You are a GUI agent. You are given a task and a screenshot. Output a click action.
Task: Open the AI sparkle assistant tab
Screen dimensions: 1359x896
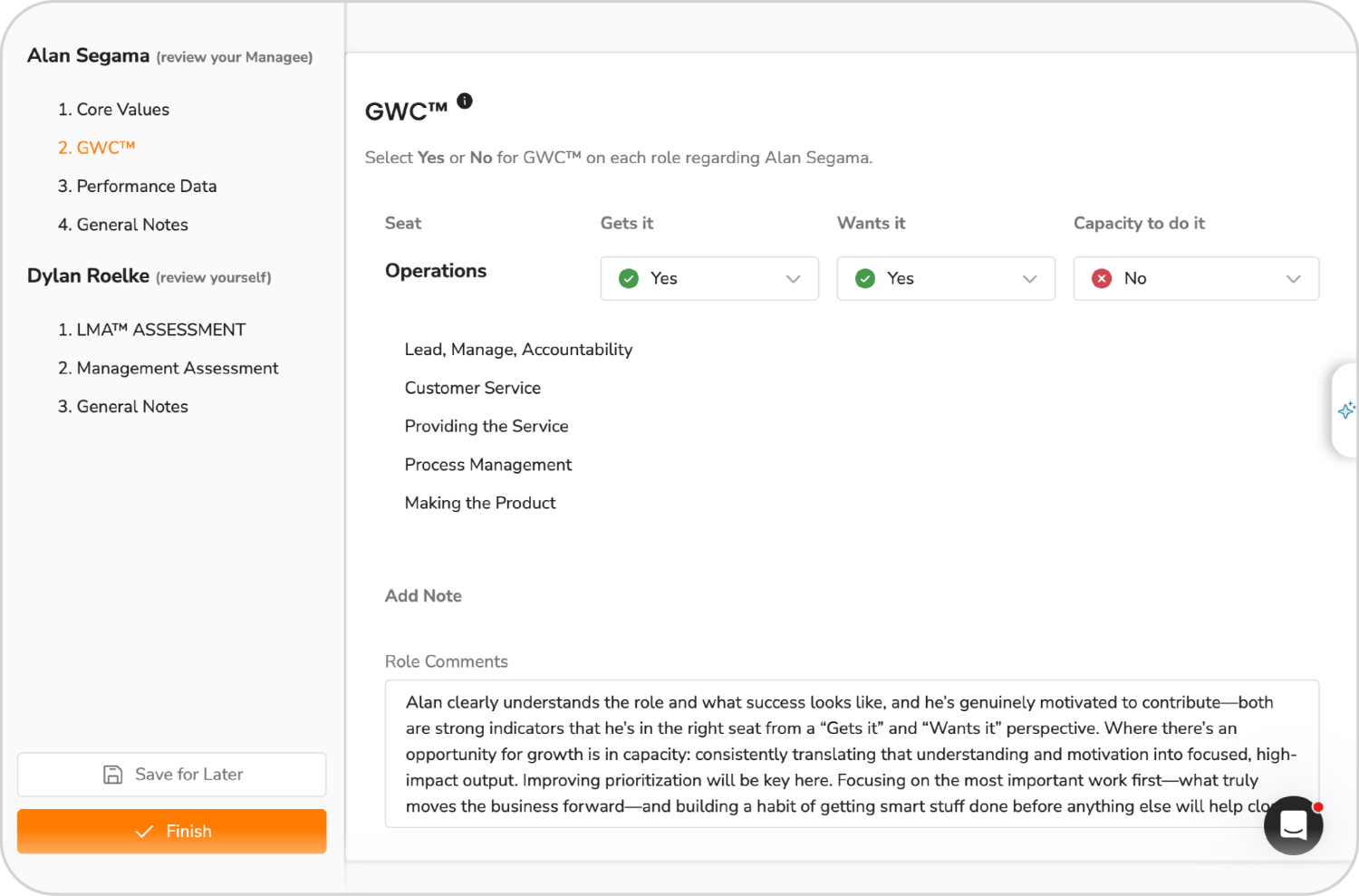coord(1346,410)
